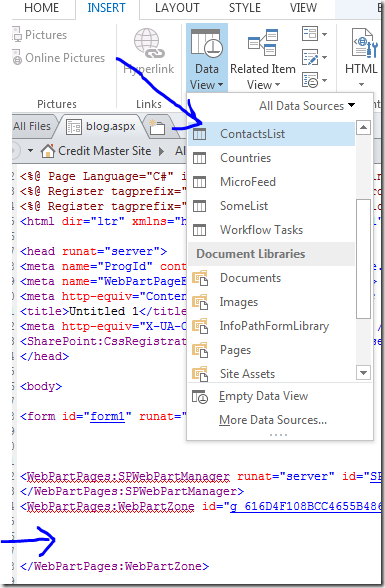Select the Images library
The width and height of the screenshot is (385, 588).
271,302
